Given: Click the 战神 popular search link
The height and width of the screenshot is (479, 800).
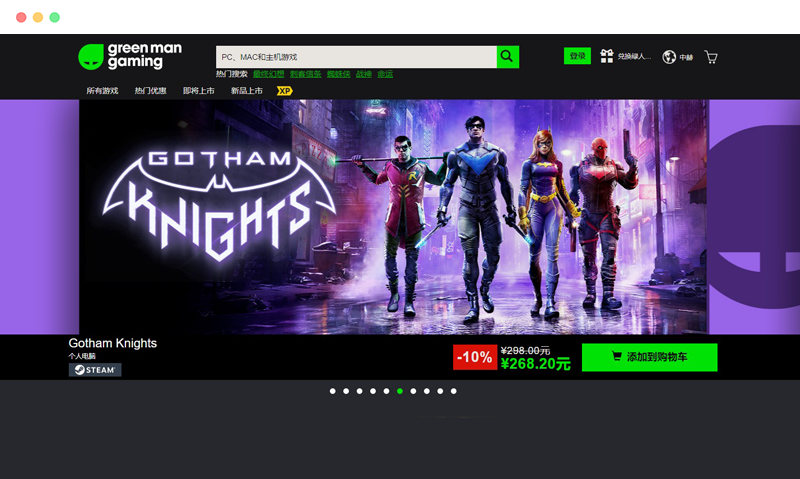Looking at the screenshot, I should pos(364,74).
